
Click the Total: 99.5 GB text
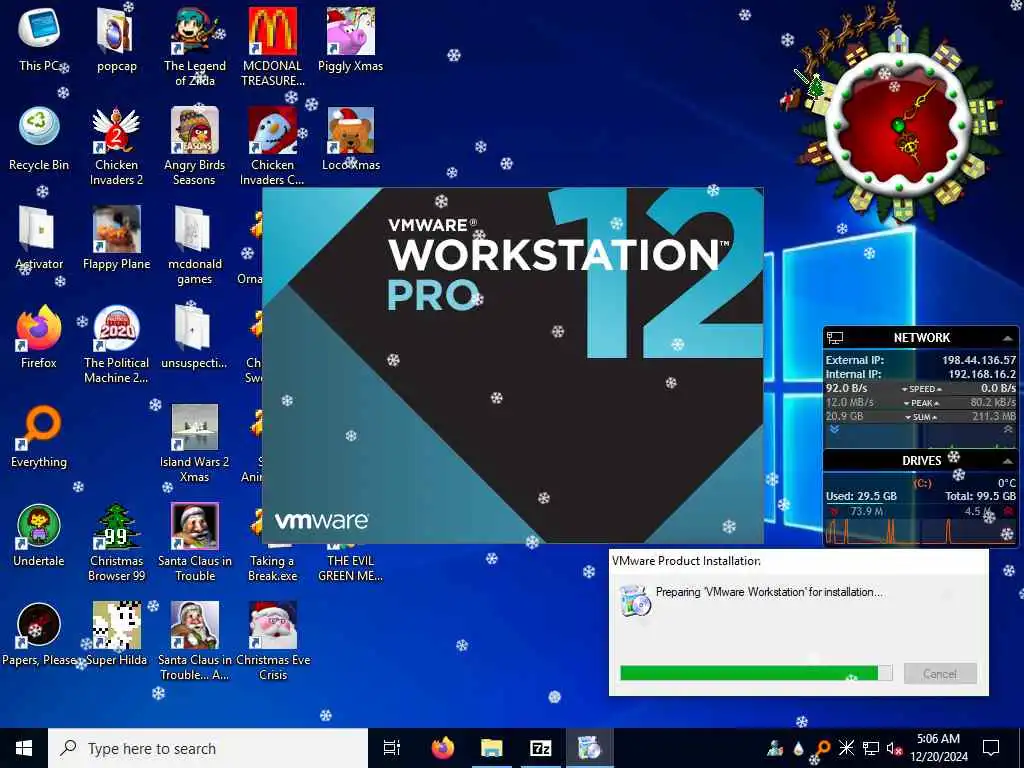980,496
